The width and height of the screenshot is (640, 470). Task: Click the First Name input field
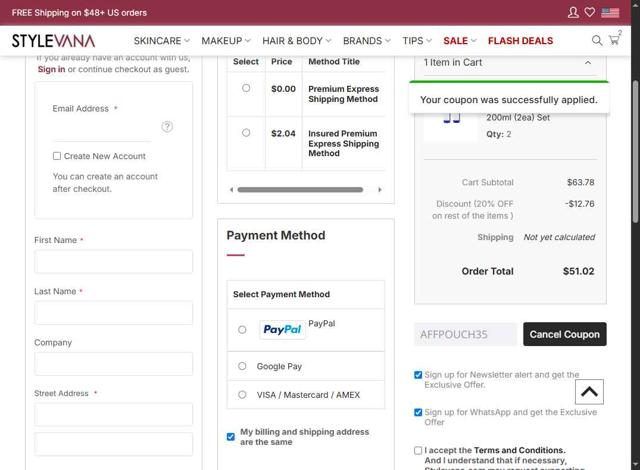pos(113,261)
